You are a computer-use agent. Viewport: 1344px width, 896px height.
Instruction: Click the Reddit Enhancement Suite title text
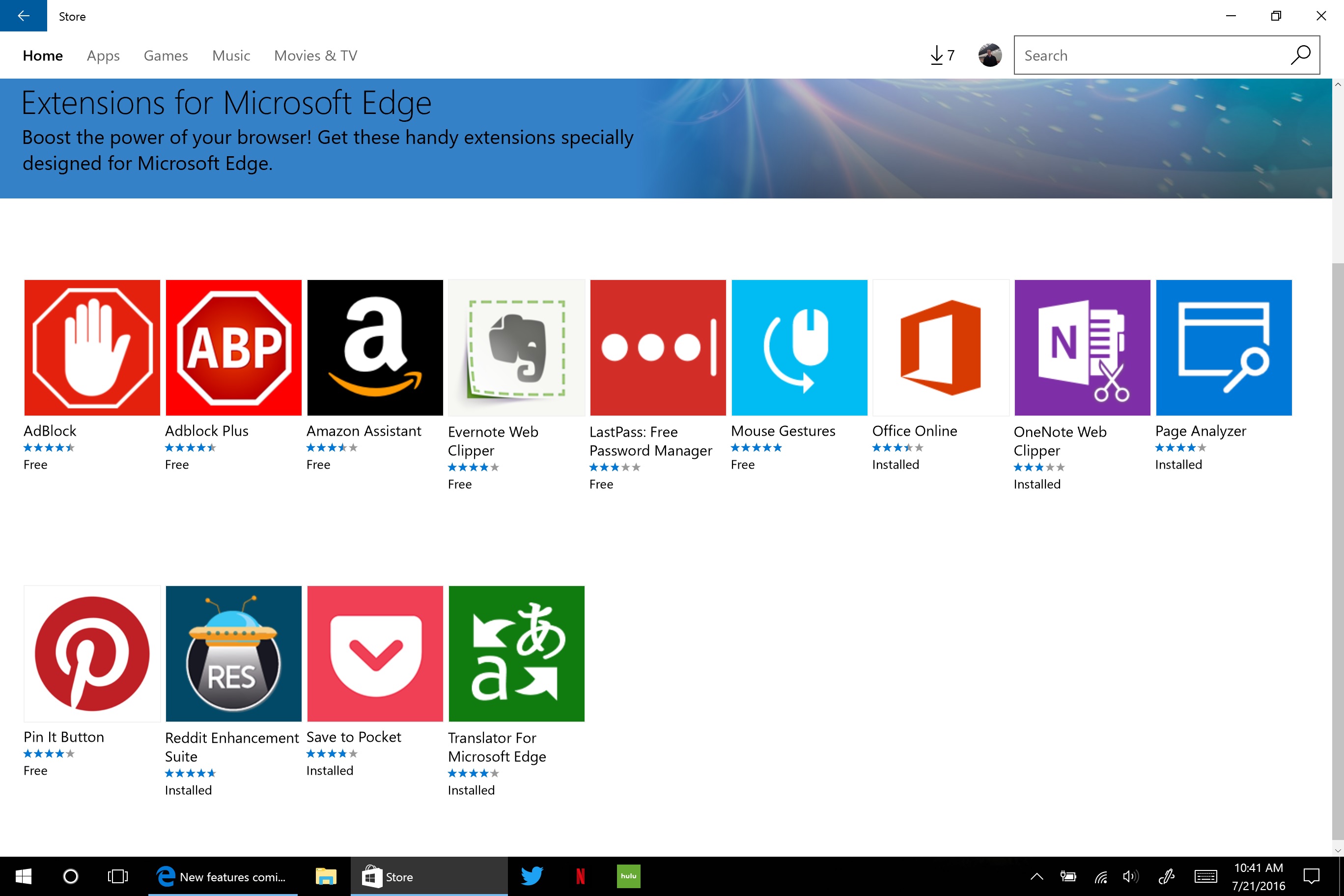(232, 747)
